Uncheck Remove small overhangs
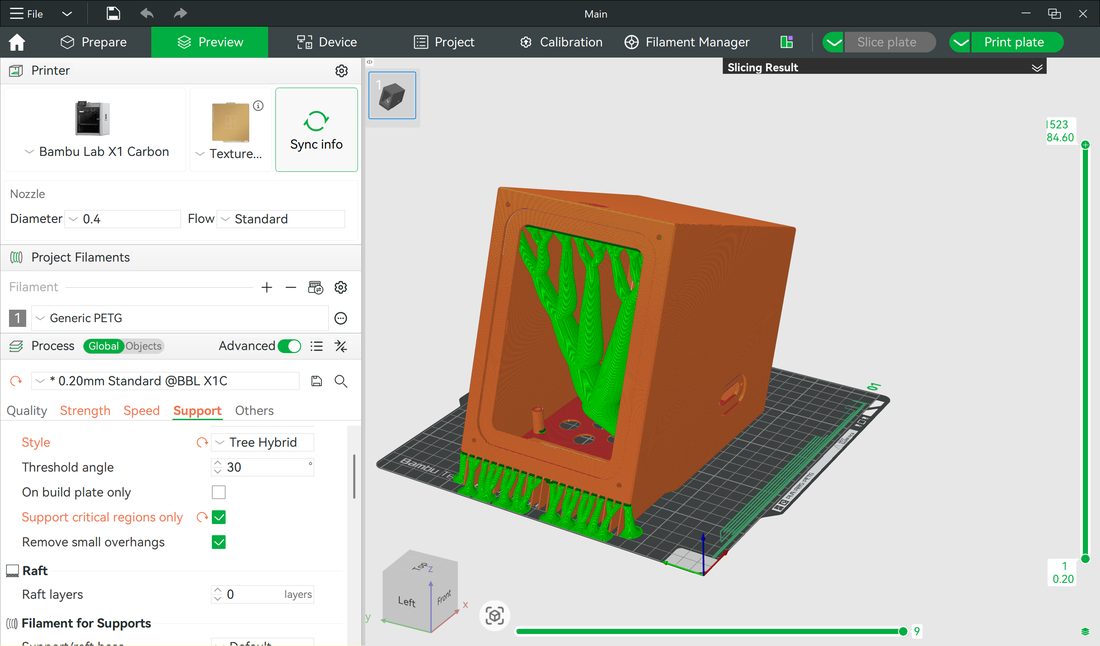This screenshot has height=646, width=1100. 219,542
